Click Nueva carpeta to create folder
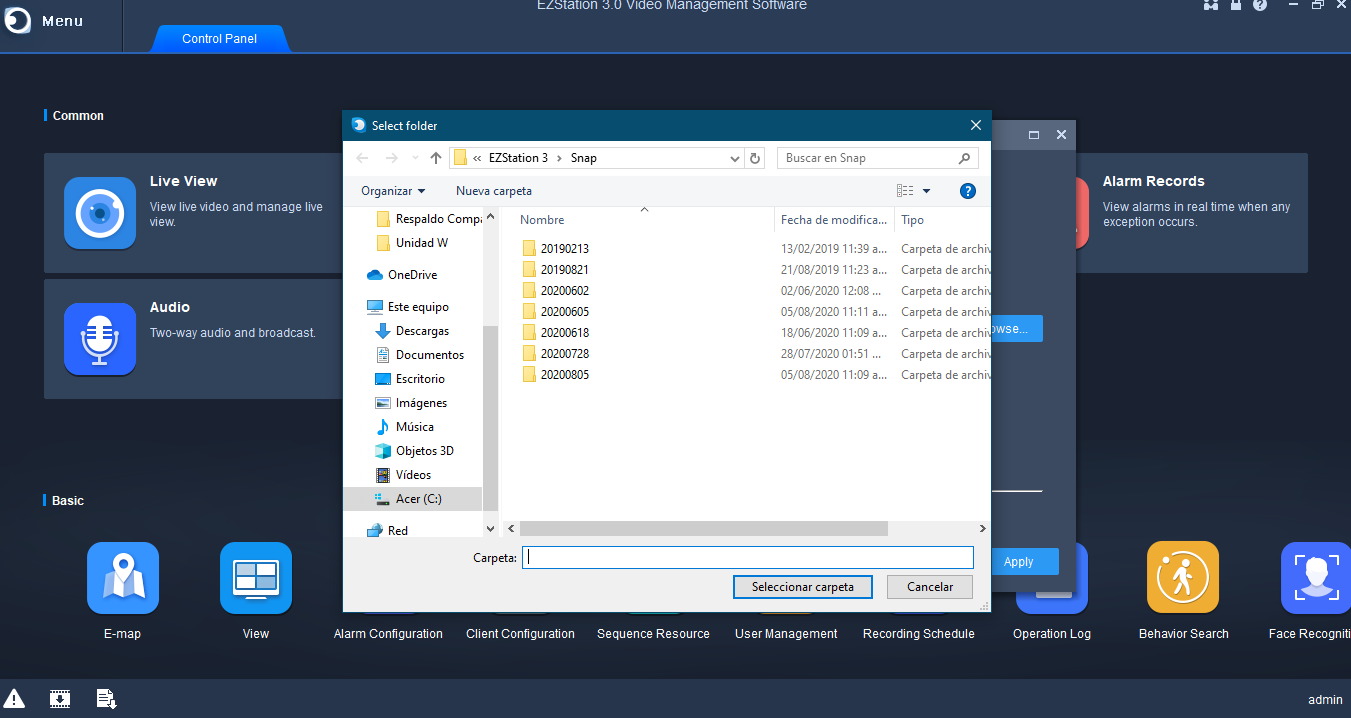This screenshot has width=1351, height=718. click(x=494, y=191)
